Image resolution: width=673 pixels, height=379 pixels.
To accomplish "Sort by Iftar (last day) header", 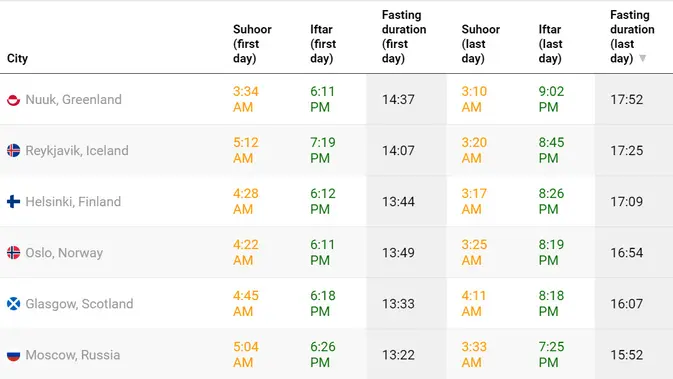I will coord(550,44).
